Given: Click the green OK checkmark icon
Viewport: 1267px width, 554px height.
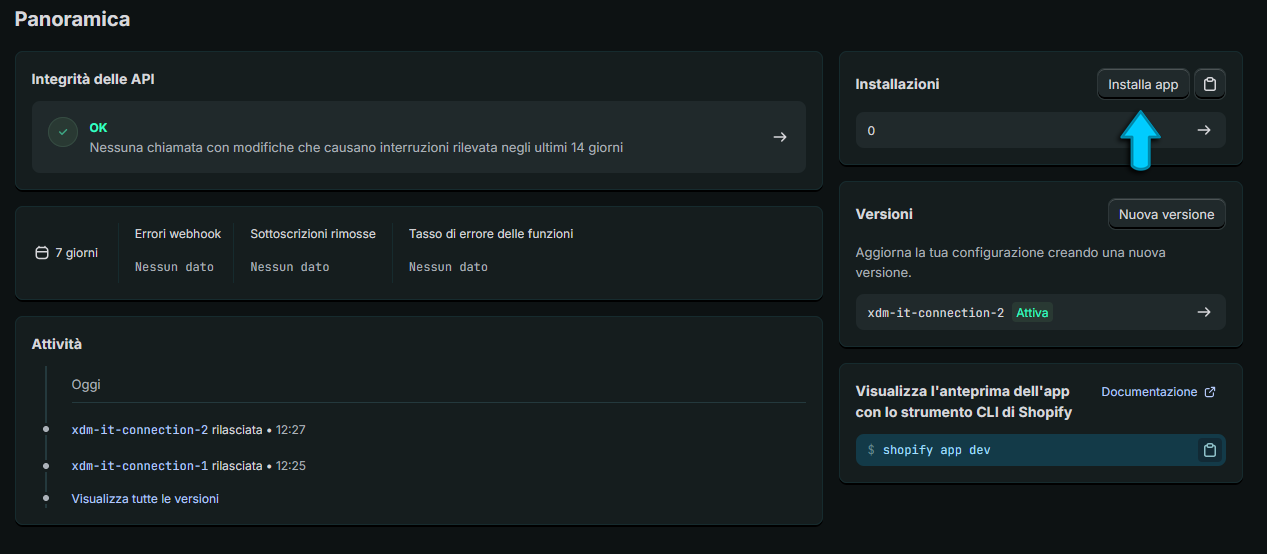Looking at the screenshot, I should click(63, 132).
